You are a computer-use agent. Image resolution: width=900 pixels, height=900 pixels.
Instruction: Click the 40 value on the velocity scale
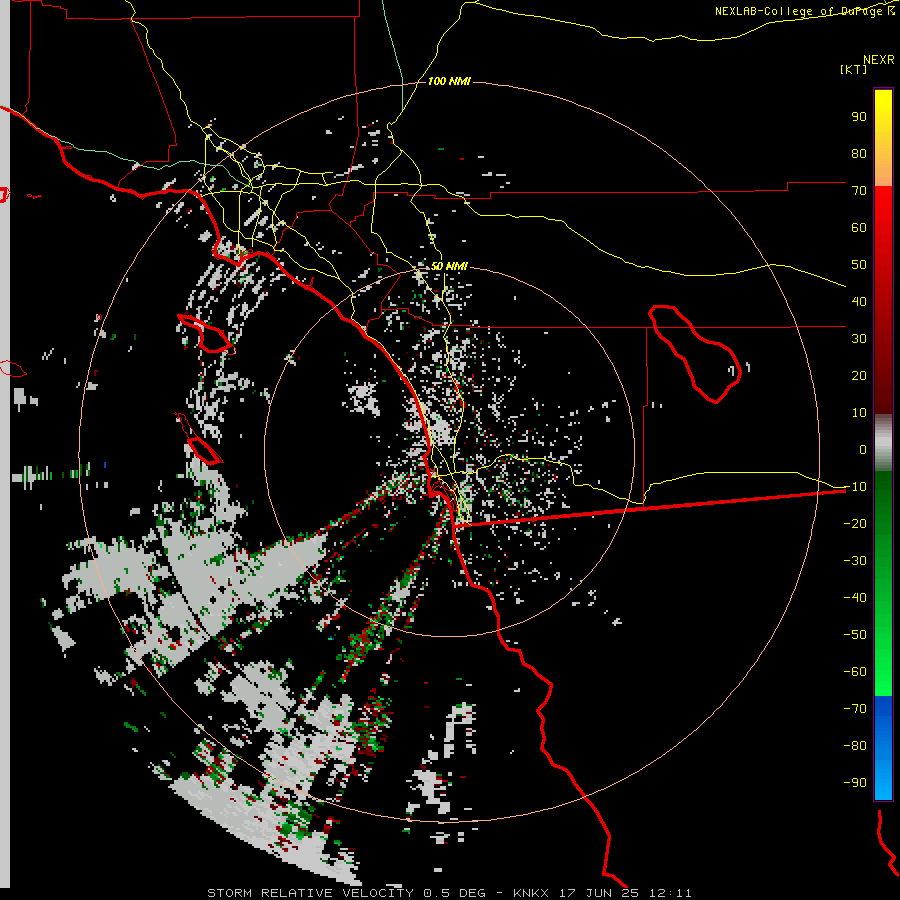(859, 301)
